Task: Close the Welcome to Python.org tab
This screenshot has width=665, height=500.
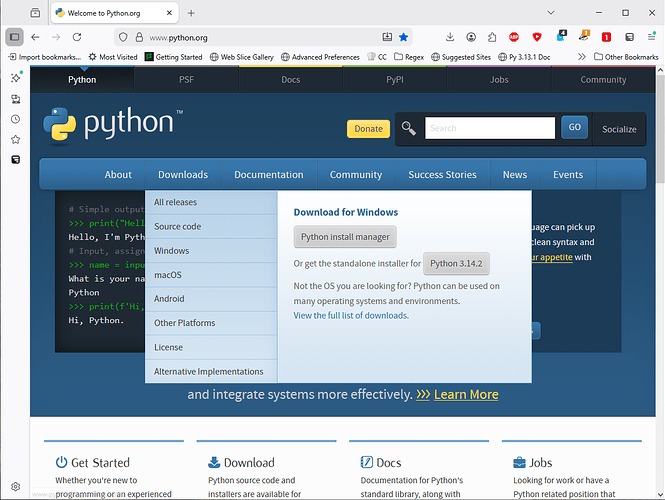Action: 169,13
